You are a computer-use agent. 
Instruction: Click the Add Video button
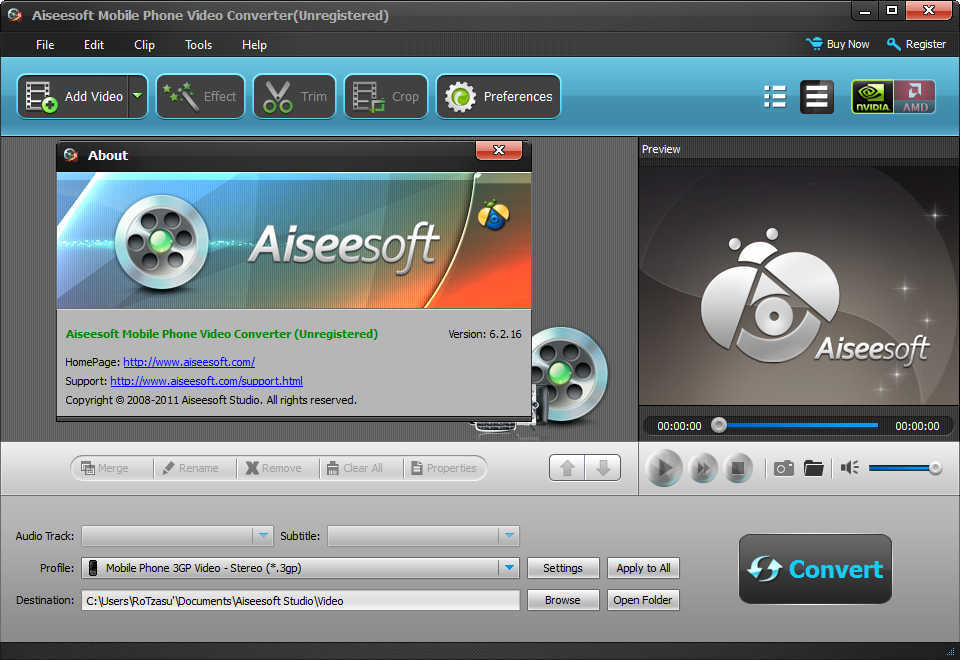coord(73,96)
